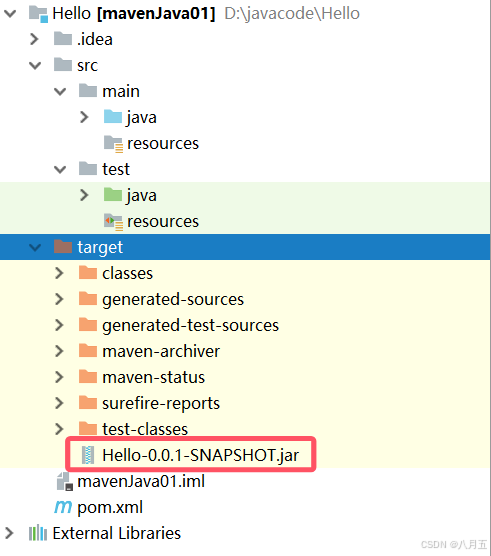Click mavenJava01.iml file icon
The width and height of the screenshot is (491, 556).
(65, 482)
